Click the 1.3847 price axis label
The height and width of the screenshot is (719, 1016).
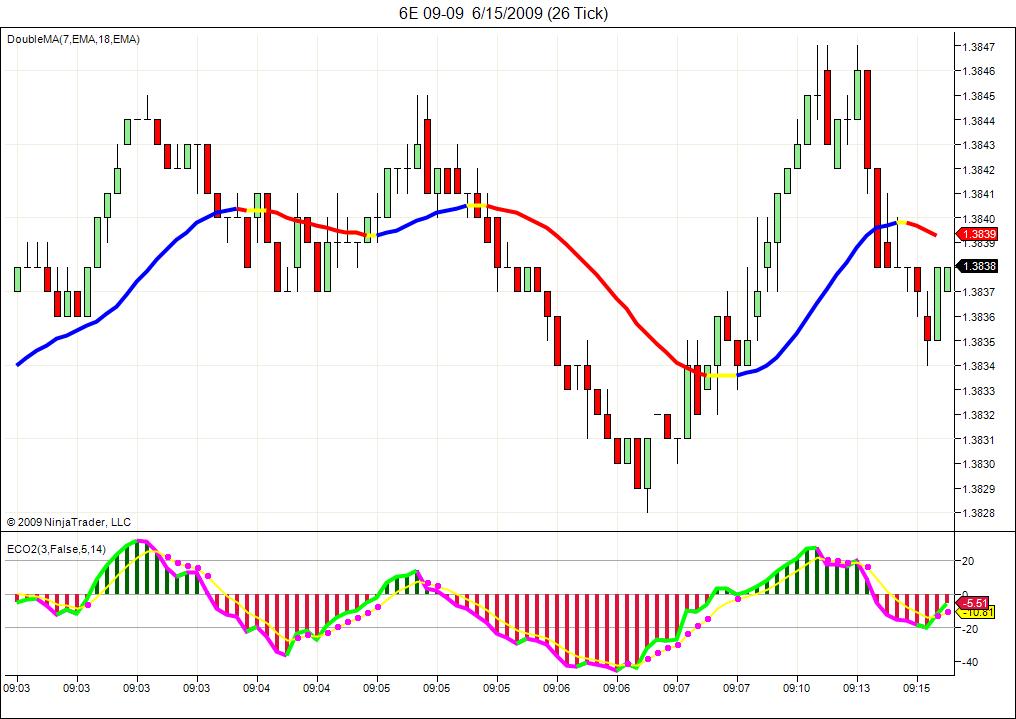click(978, 47)
